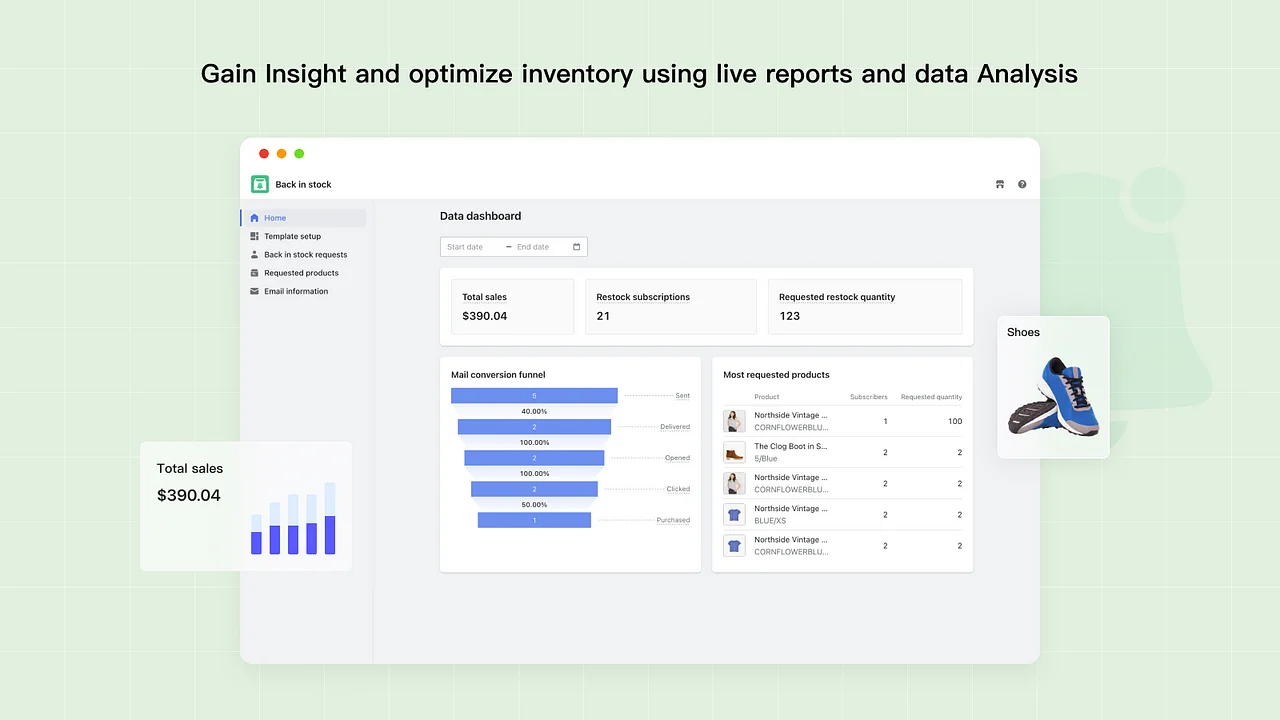Go to Email information page
1280x720 pixels.
[x=296, y=291]
